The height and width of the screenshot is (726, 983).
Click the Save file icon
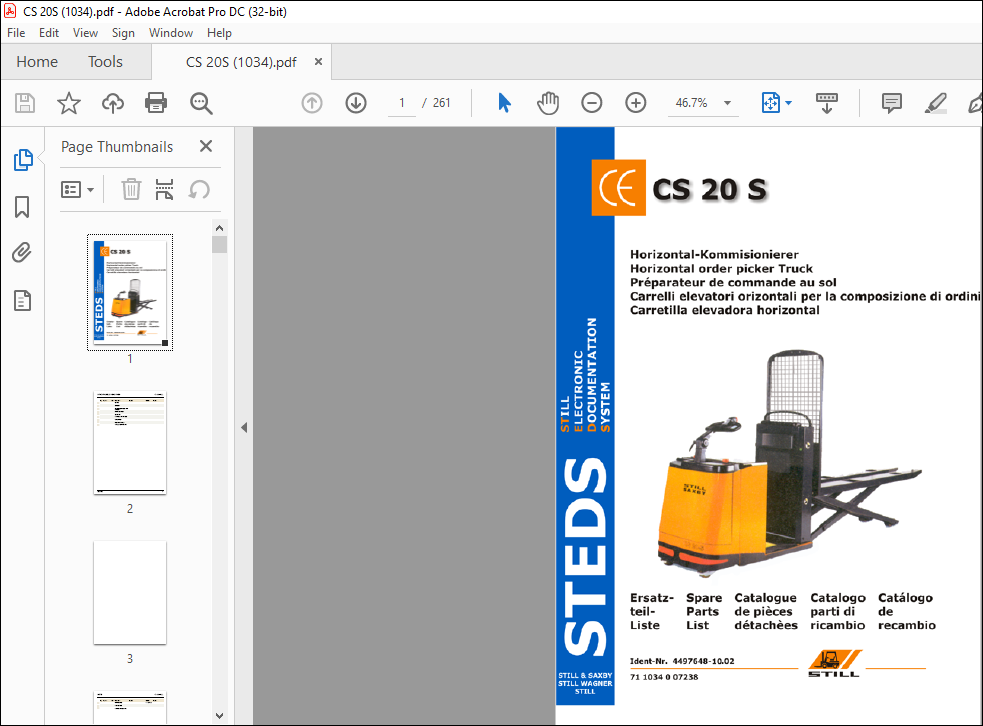coord(25,103)
